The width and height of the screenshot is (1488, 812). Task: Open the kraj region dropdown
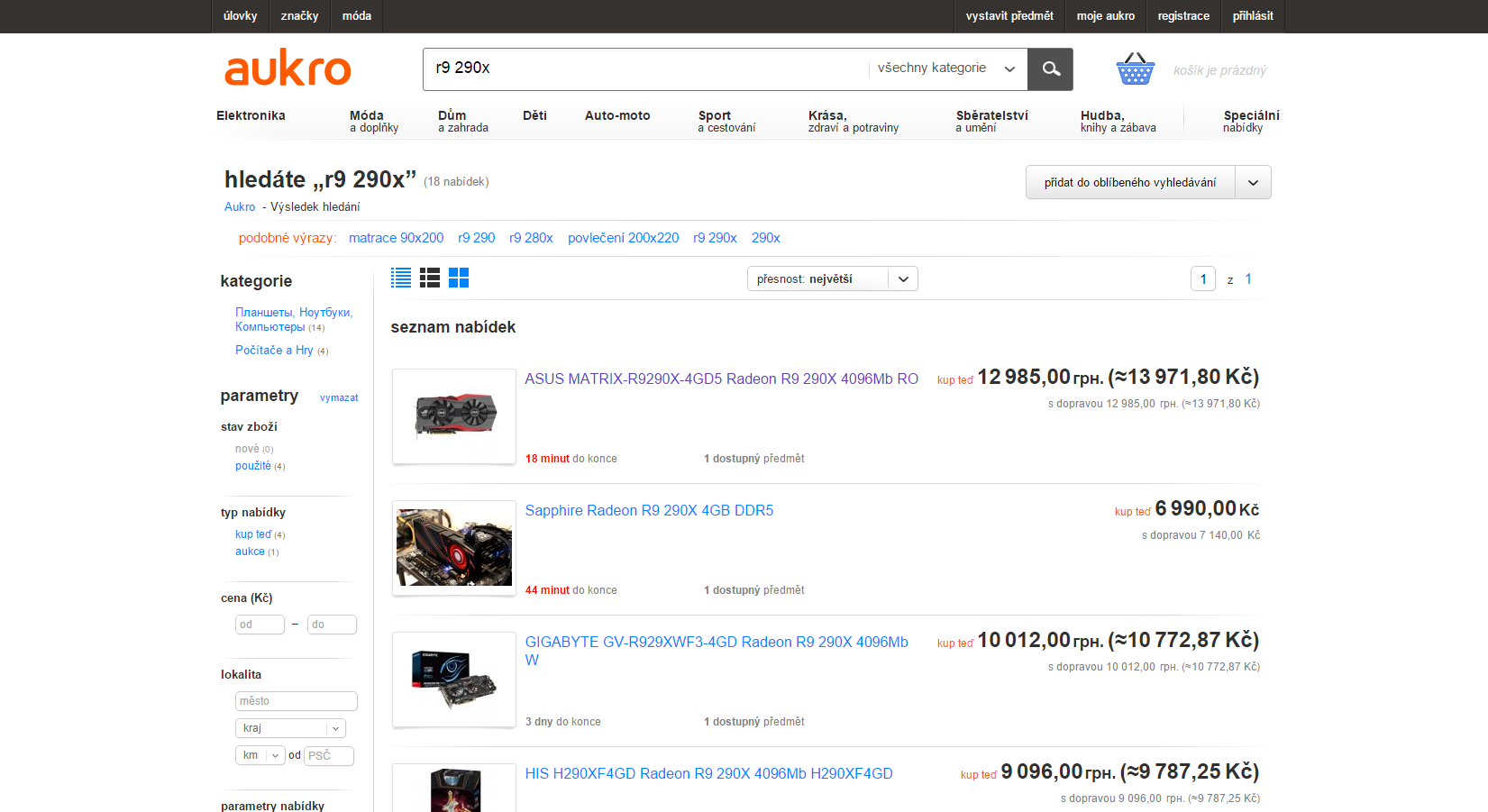290,728
